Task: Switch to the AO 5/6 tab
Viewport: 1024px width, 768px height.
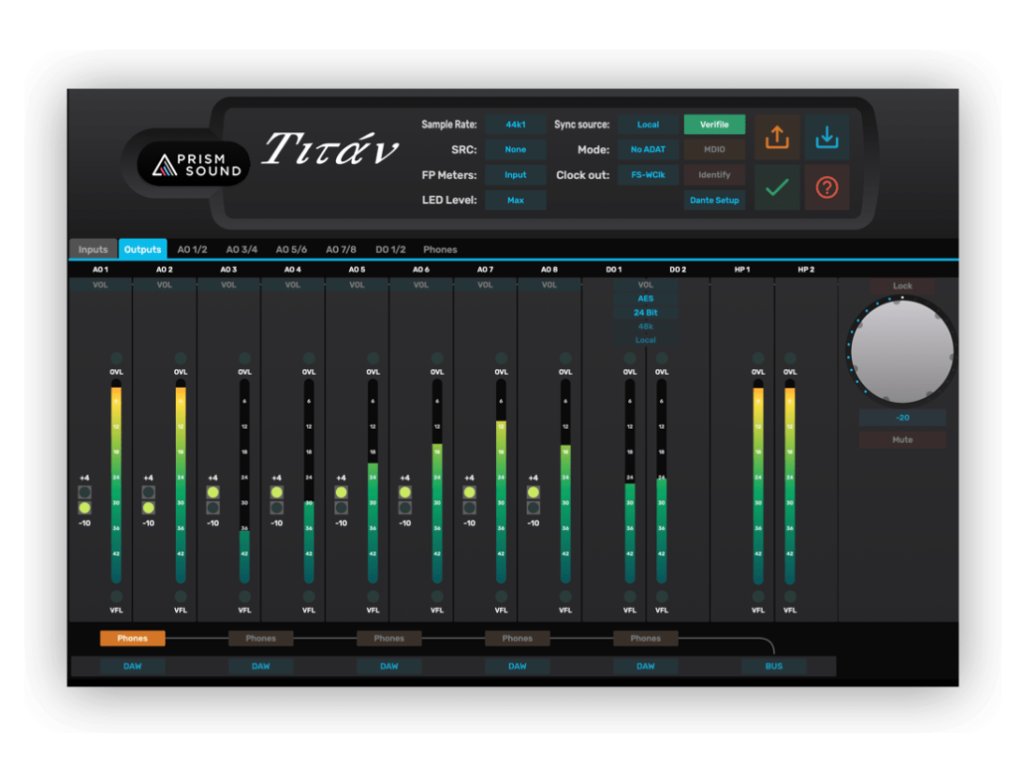Action: pos(291,249)
